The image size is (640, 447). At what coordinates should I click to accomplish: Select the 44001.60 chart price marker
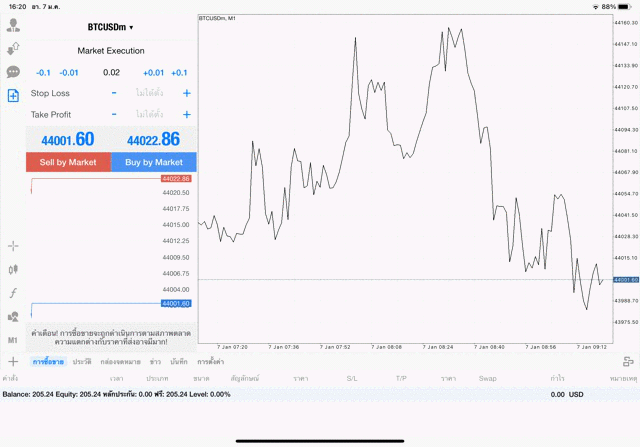626,280
